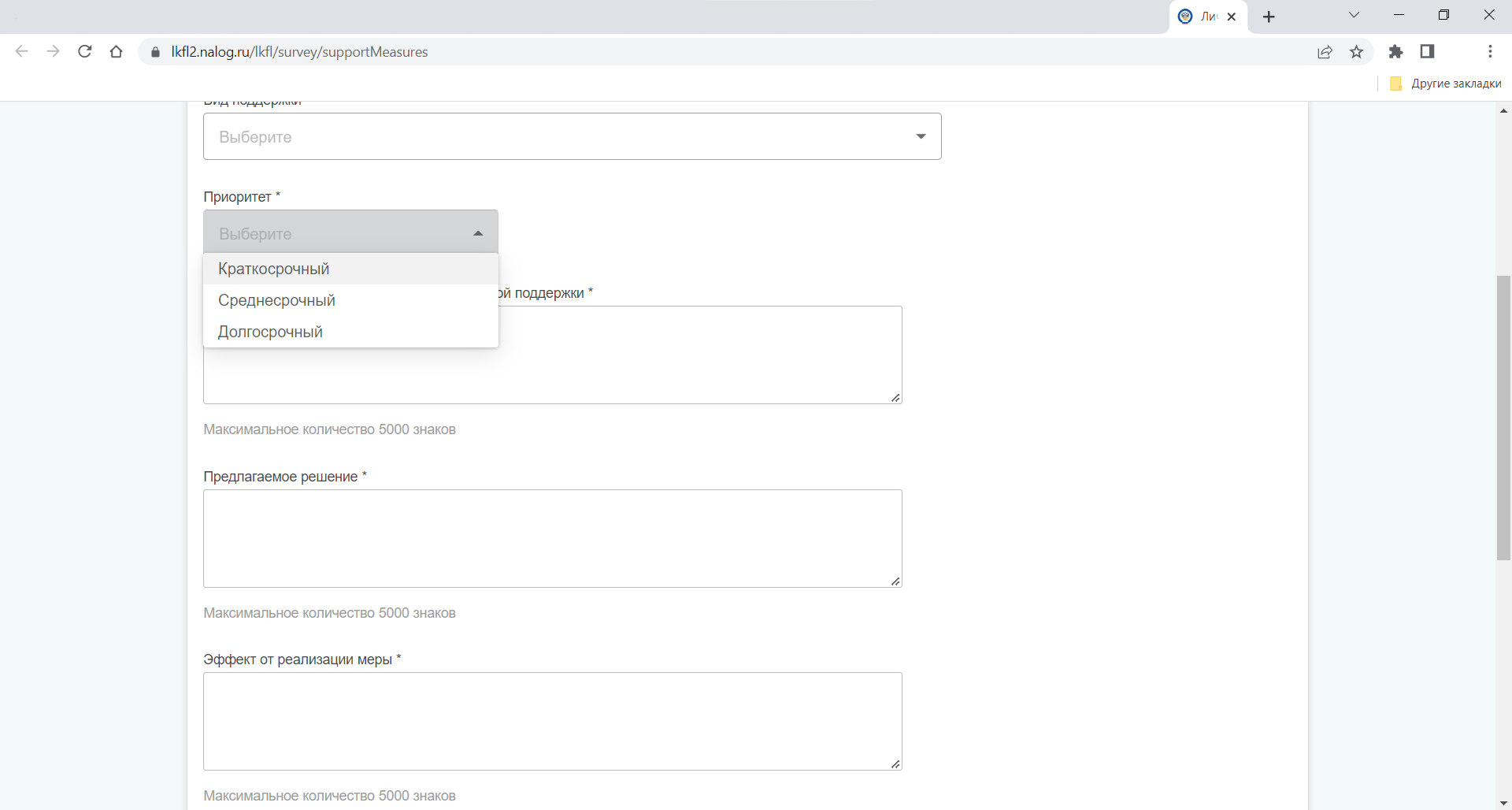Reload the current page
Image resolution: width=1512 pixels, height=810 pixels.
85,52
